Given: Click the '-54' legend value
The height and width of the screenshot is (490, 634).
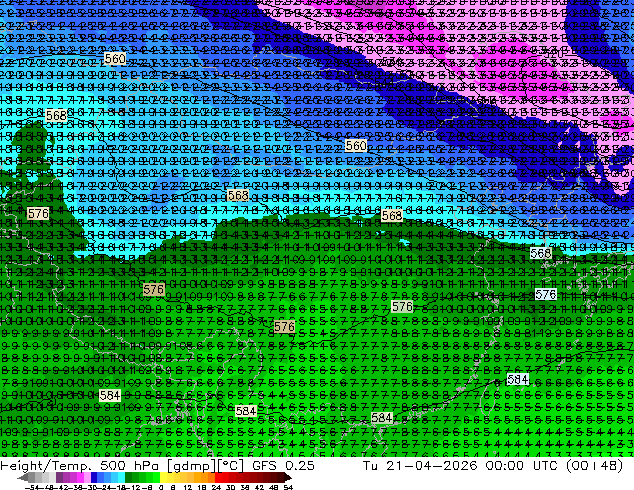Looking at the screenshot, I should (x=32, y=488).
